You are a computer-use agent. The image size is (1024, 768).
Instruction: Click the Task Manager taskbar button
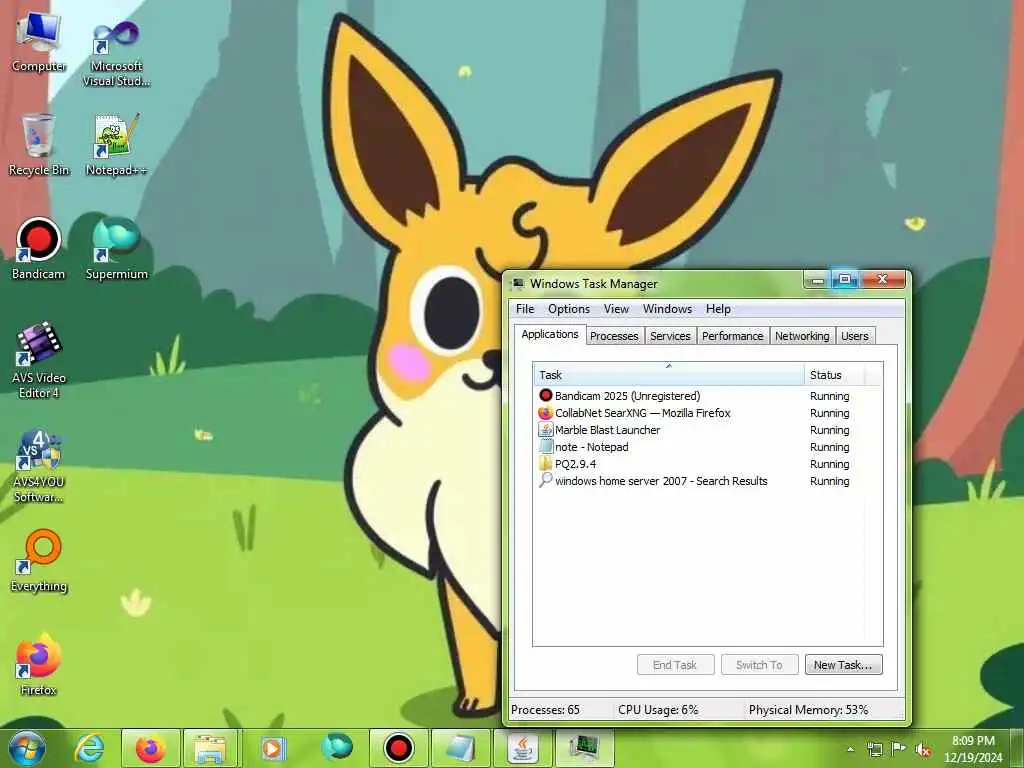(584, 748)
